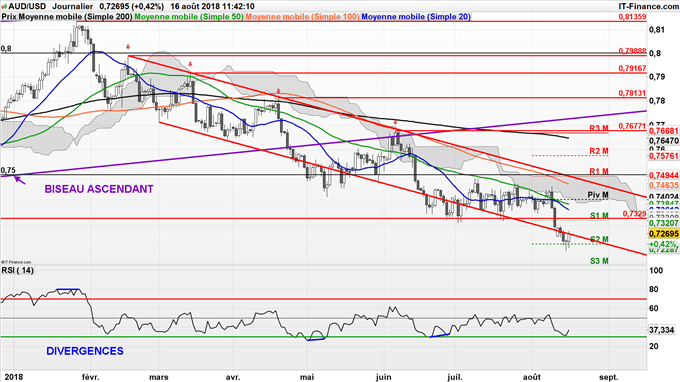
Task: Click the 0,79888 resistance level label
Action: 632,51
